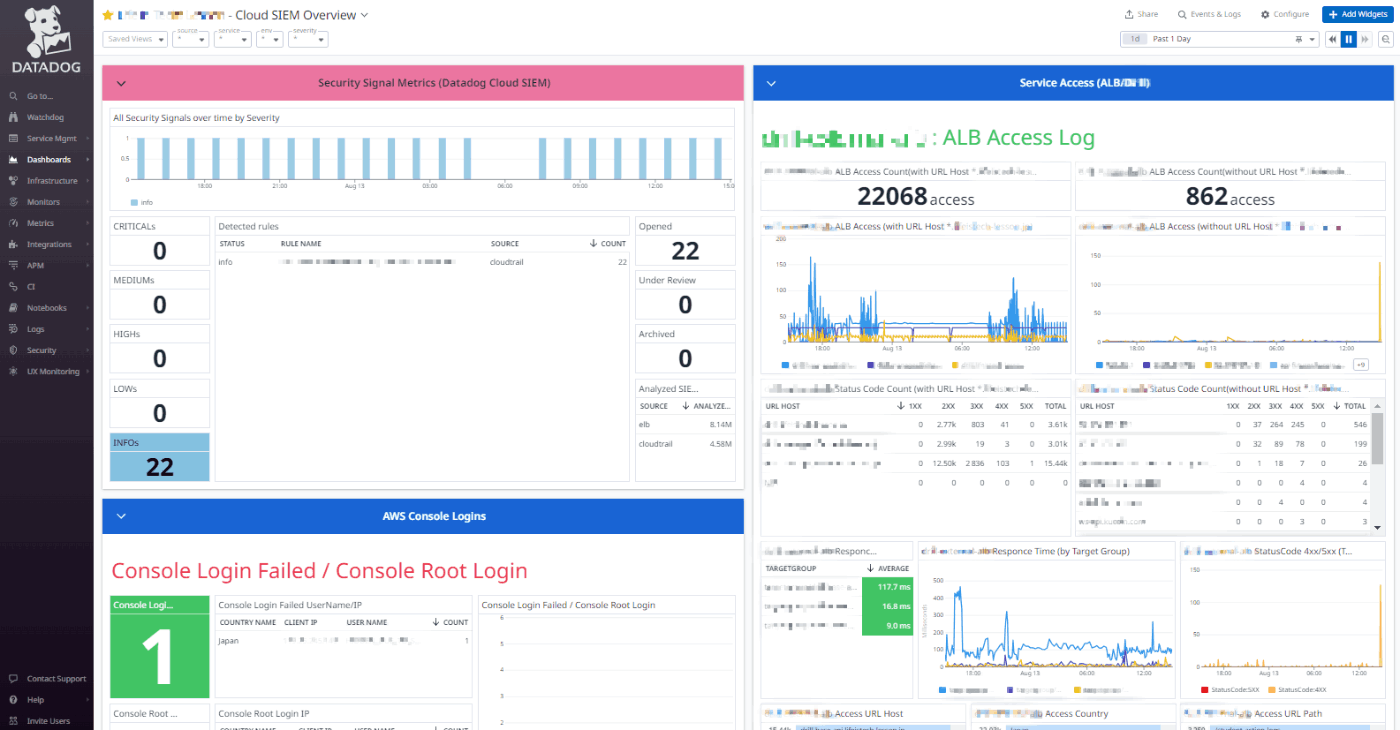Image resolution: width=1400 pixels, height=730 pixels.
Task: Collapse the Service Access group
Action: pyautogui.click(x=771, y=83)
